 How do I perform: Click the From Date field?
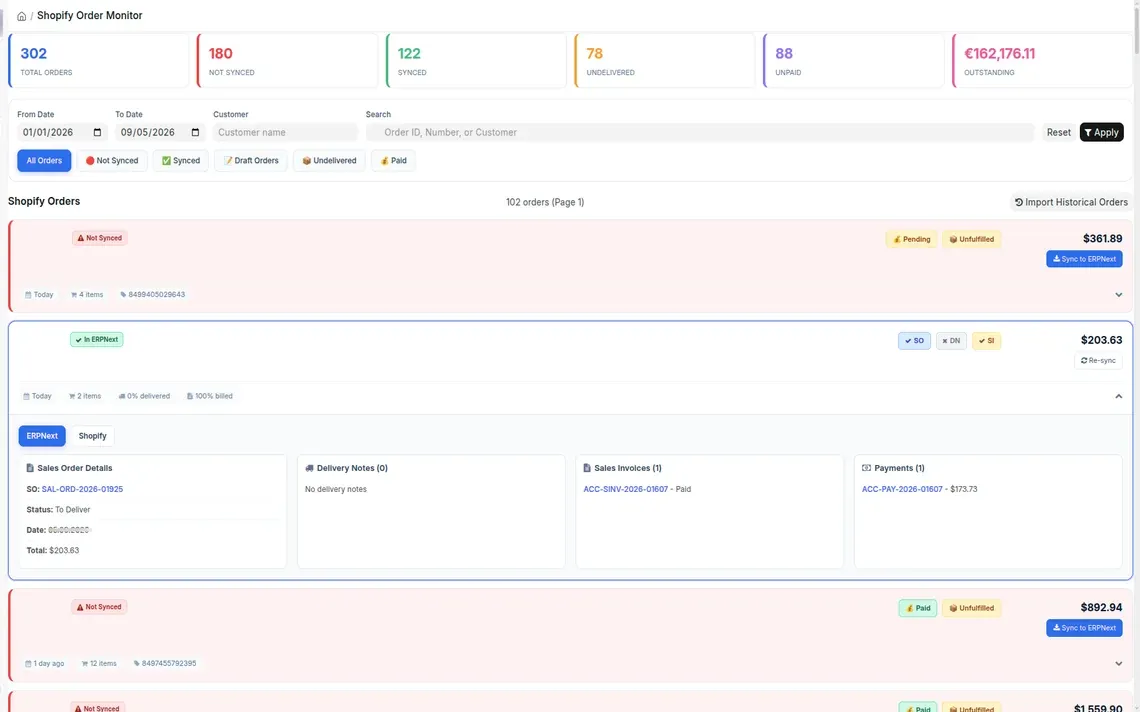(62, 132)
